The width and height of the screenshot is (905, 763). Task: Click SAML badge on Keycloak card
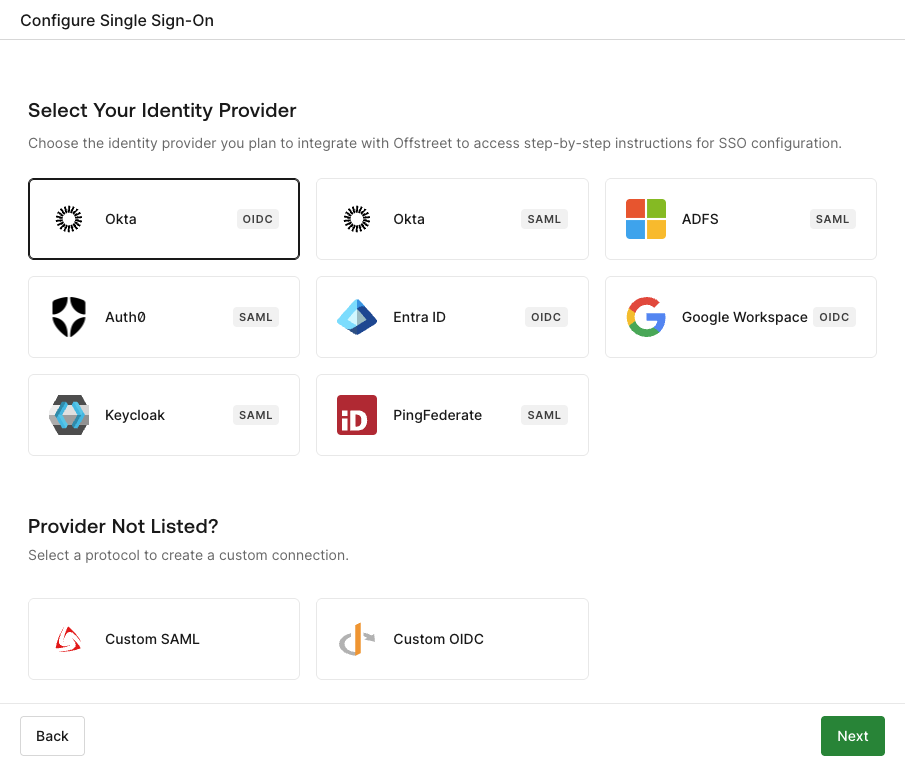pos(256,415)
